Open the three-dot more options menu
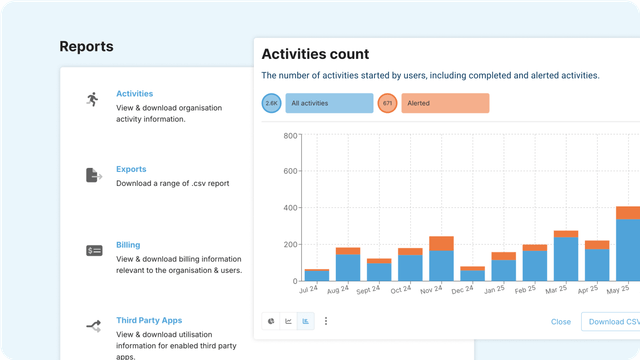 326,321
